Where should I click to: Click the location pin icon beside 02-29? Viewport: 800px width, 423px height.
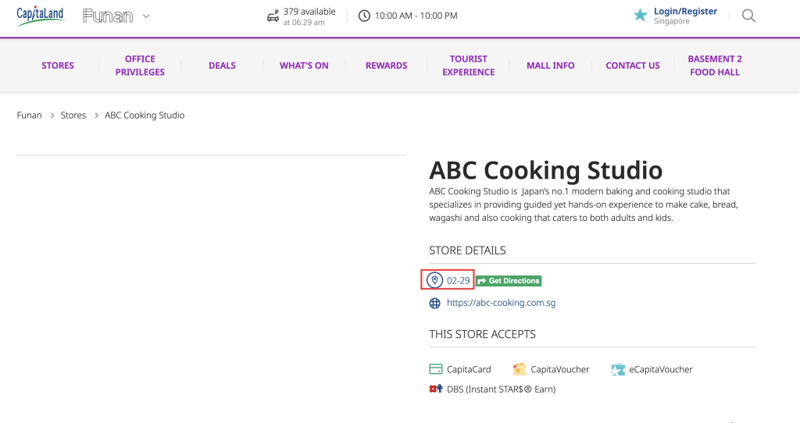pos(435,280)
